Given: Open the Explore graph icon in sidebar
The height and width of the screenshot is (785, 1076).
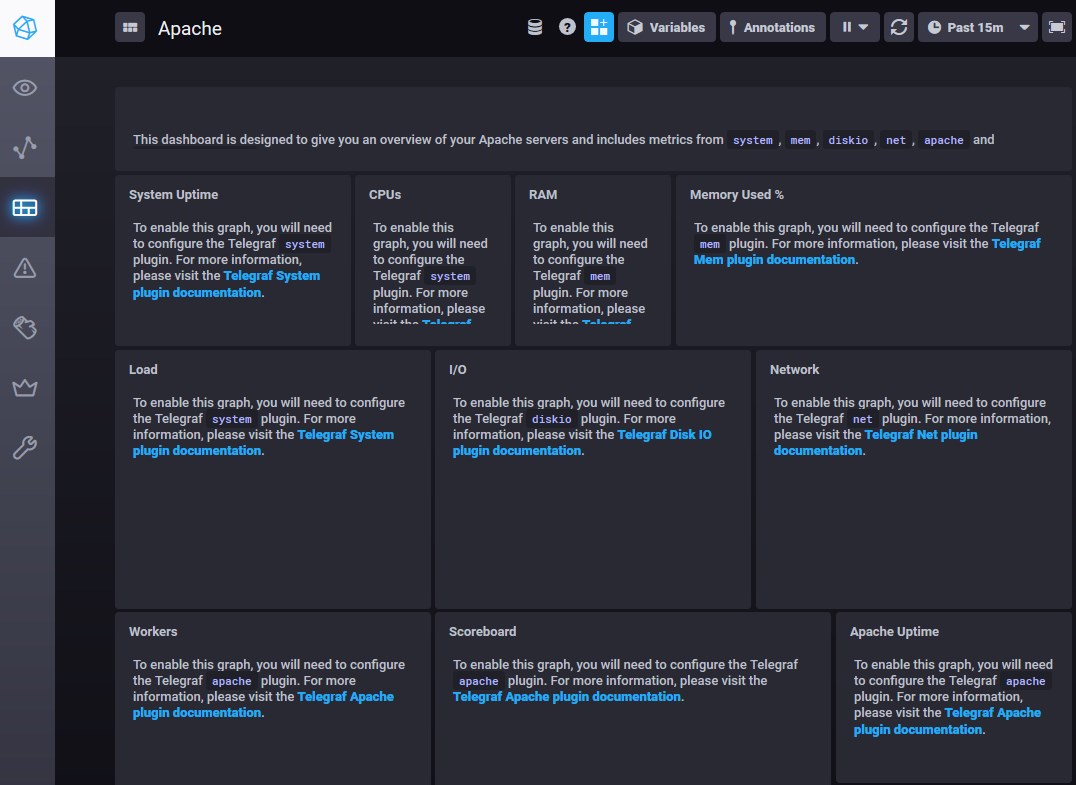Looking at the screenshot, I should click(25, 148).
